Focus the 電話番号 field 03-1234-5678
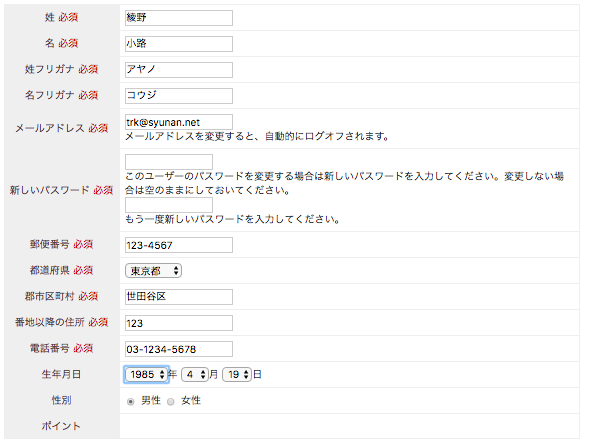The height and width of the screenshot is (445, 593). click(x=179, y=349)
